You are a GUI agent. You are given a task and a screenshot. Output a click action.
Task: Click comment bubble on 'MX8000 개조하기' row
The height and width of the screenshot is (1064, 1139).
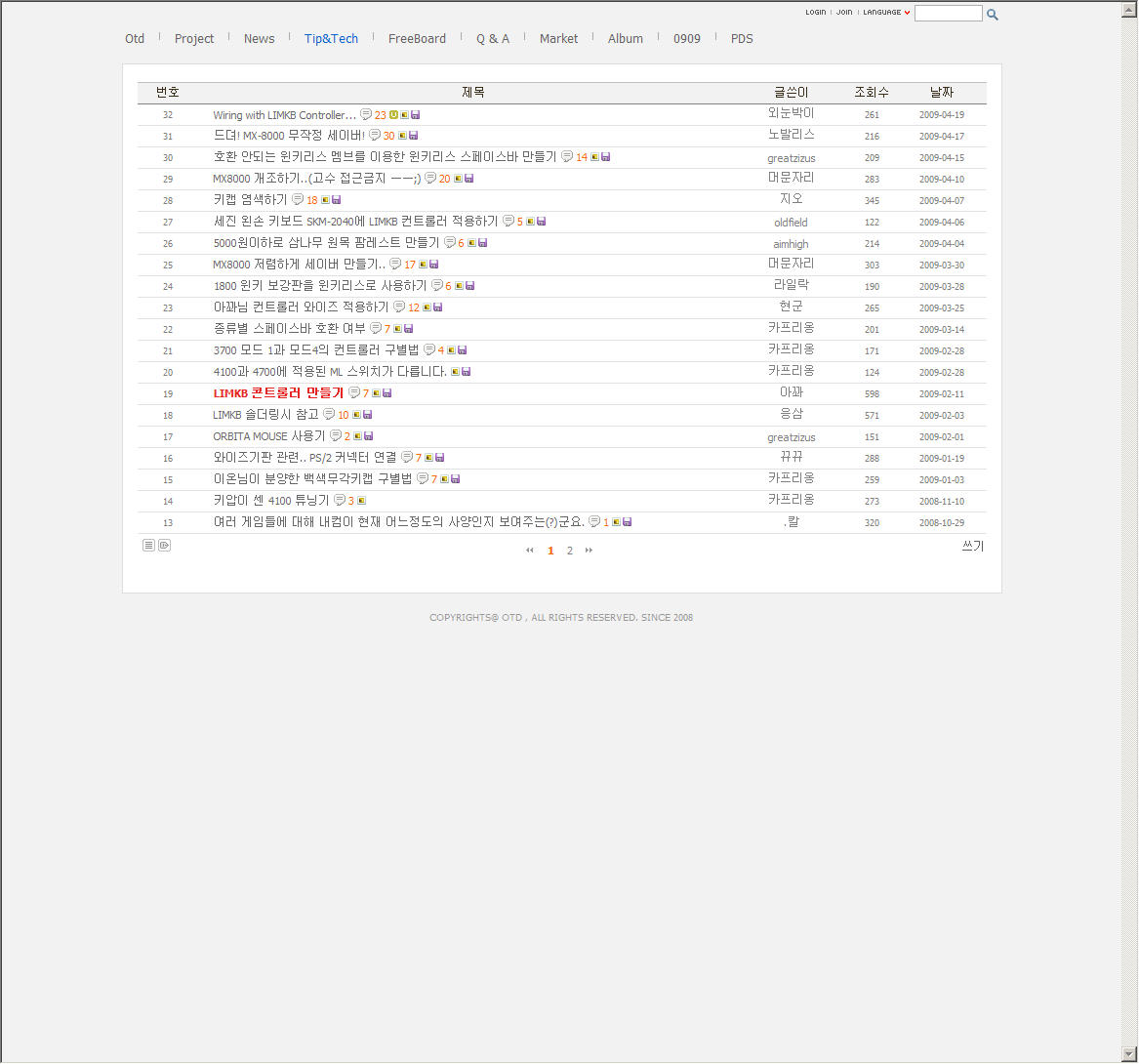pyautogui.click(x=430, y=178)
